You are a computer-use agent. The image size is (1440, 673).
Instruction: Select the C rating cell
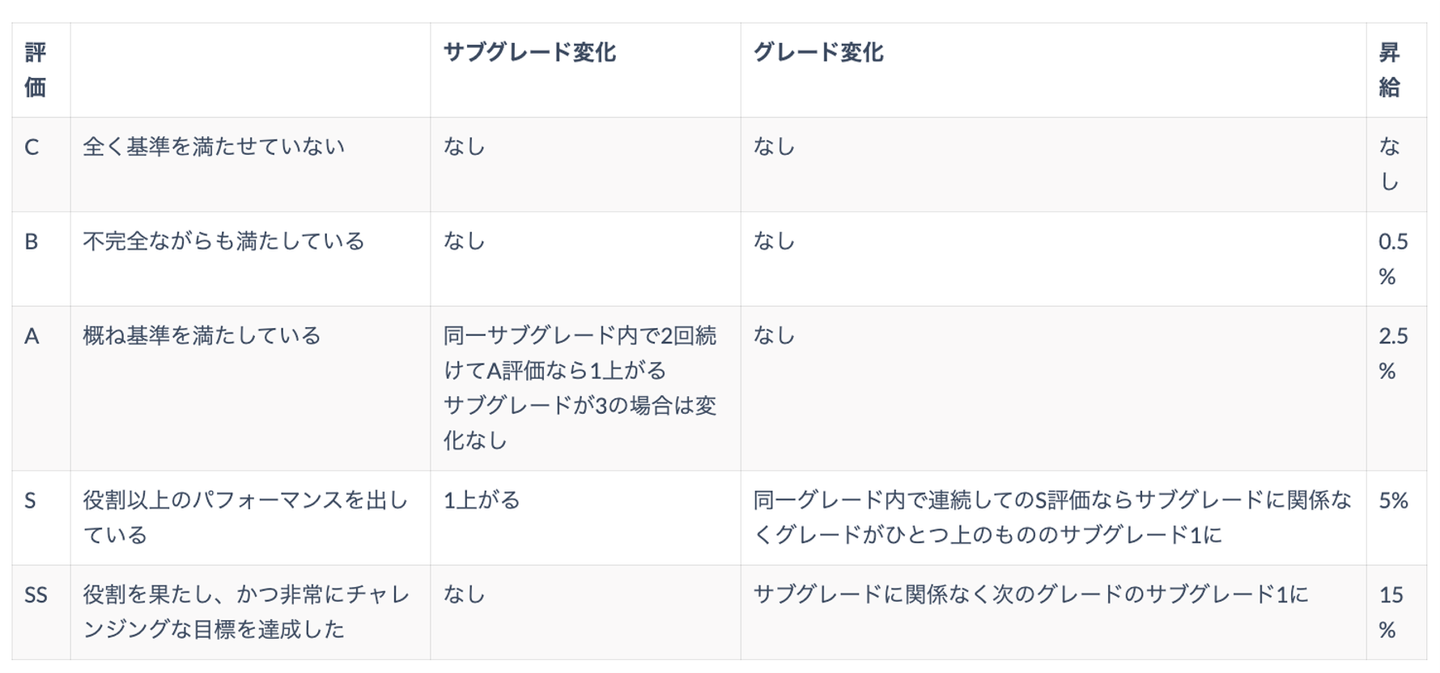coord(32,147)
